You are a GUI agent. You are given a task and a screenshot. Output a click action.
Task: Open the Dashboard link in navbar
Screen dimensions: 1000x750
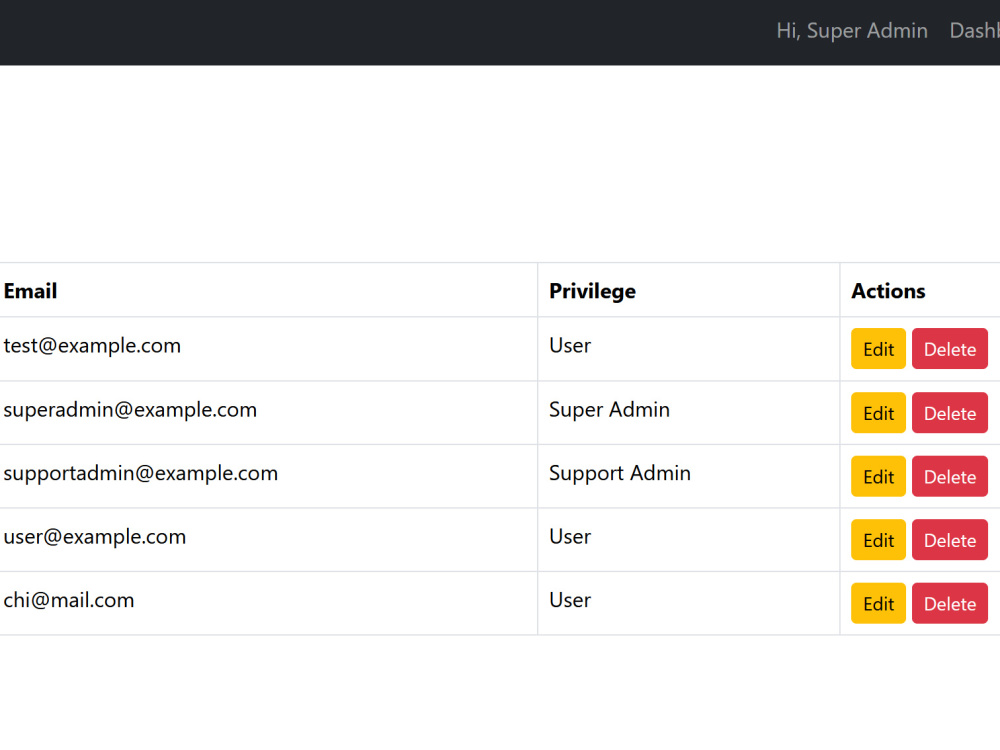point(974,31)
